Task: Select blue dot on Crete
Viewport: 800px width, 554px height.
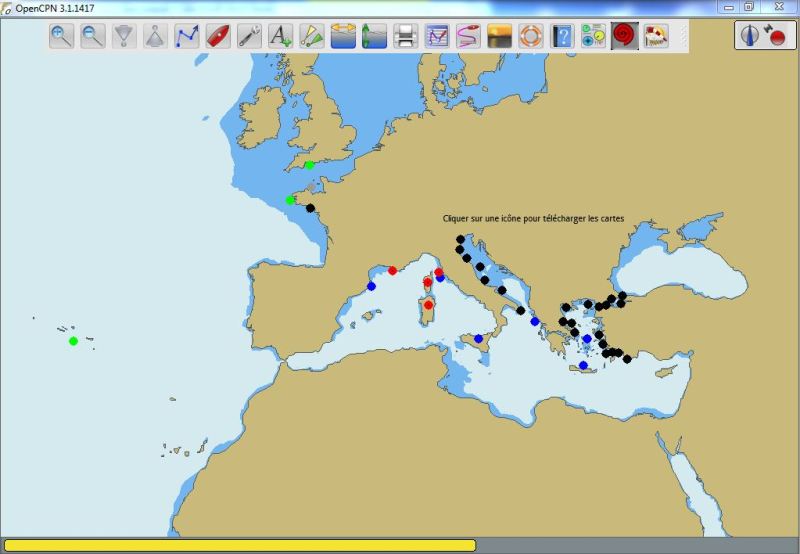Action: tap(584, 365)
